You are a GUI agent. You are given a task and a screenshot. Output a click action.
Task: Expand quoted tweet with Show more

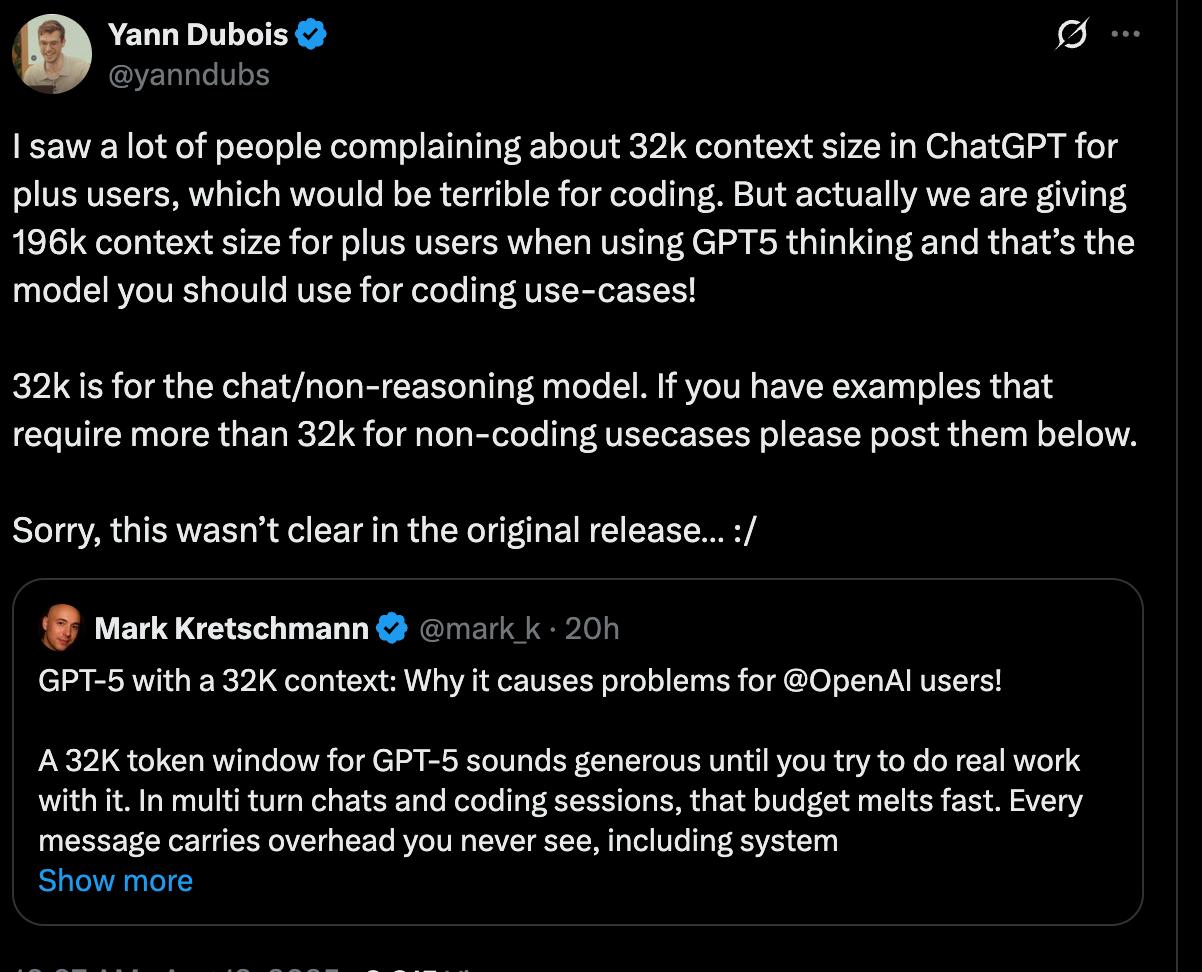[x=115, y=881]
